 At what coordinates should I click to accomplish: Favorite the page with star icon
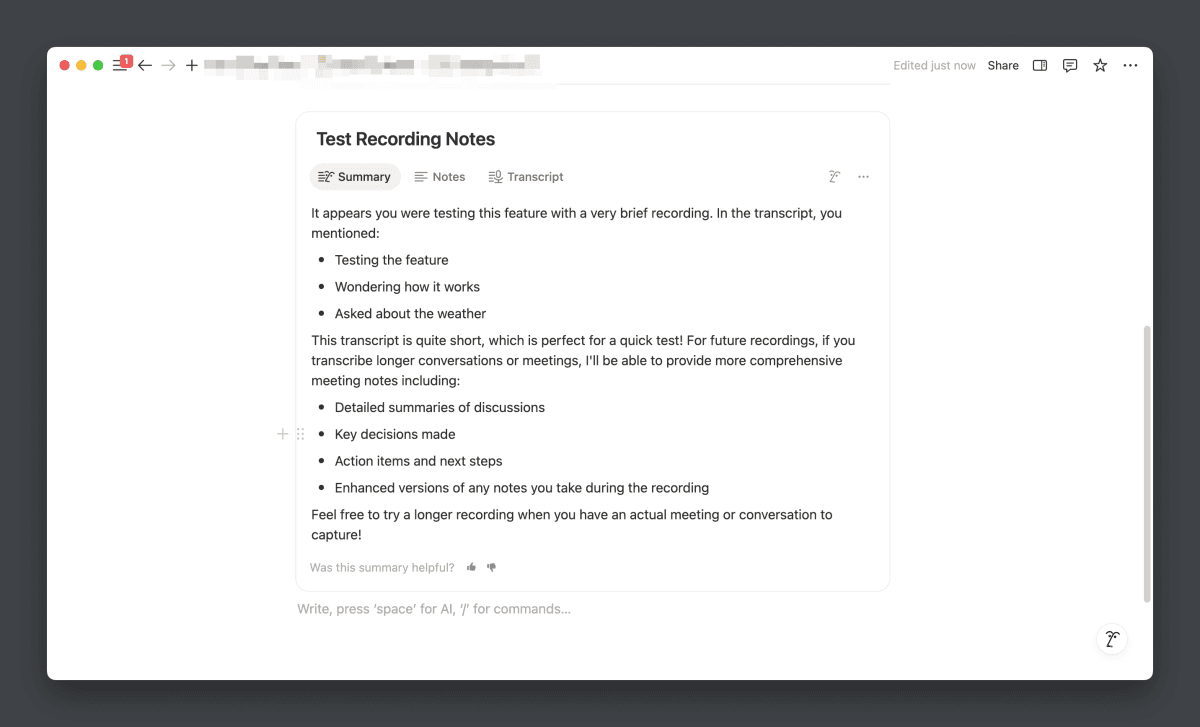click(1100, 66)
